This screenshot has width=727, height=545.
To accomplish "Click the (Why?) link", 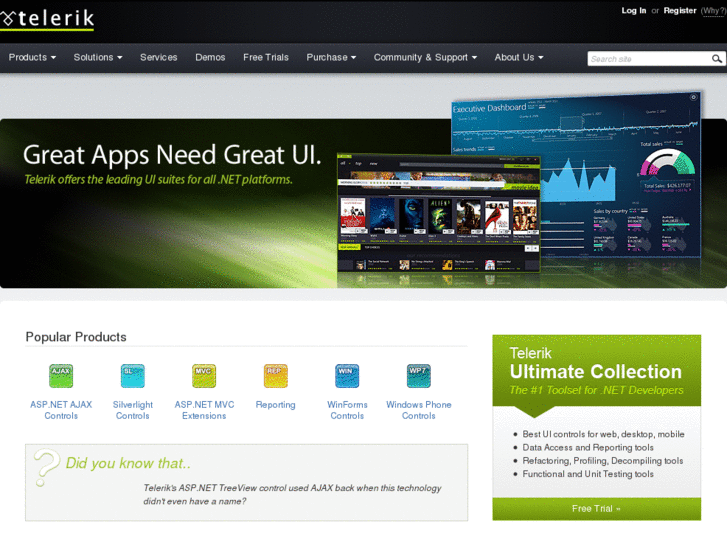I will click(x=713, y=11).
